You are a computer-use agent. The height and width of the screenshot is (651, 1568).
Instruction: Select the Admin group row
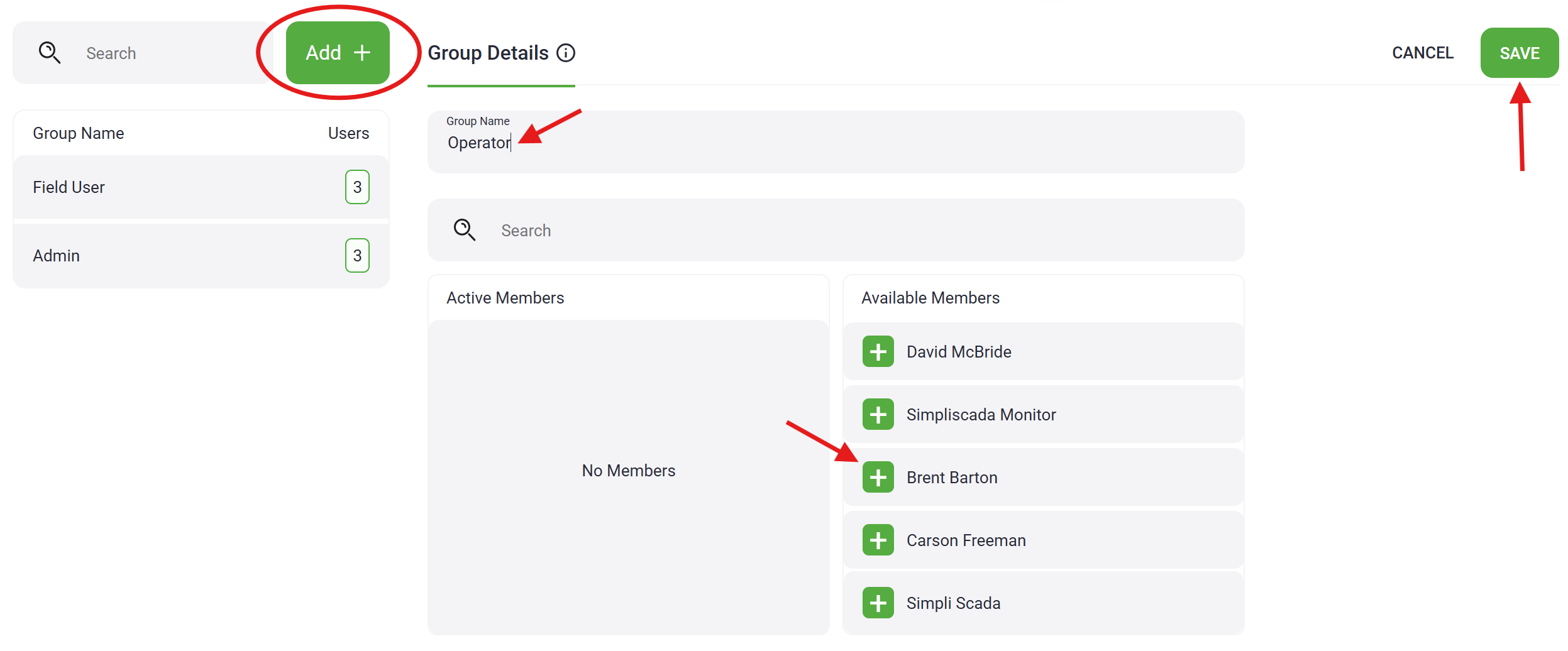click(x=176, y=256)
